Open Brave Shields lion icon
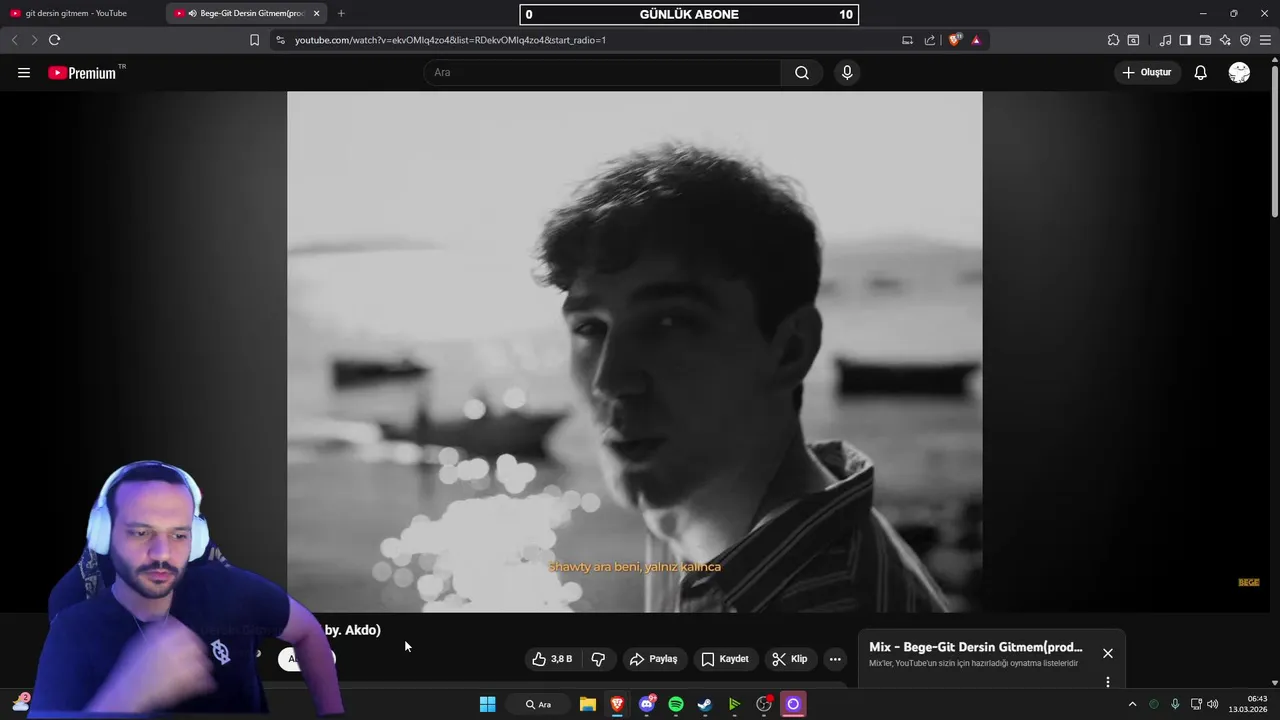 pos(955,40)
